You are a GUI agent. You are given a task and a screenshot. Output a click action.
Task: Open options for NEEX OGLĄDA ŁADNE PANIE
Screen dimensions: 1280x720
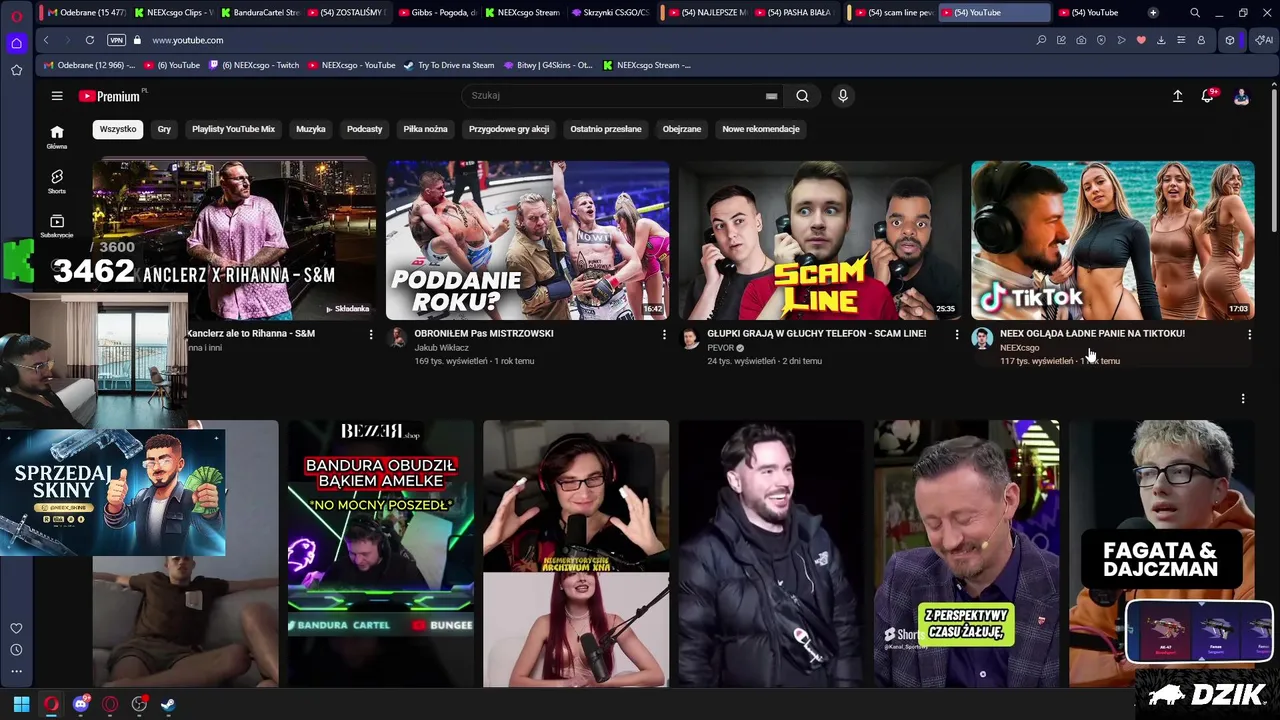pos(1249,334)
